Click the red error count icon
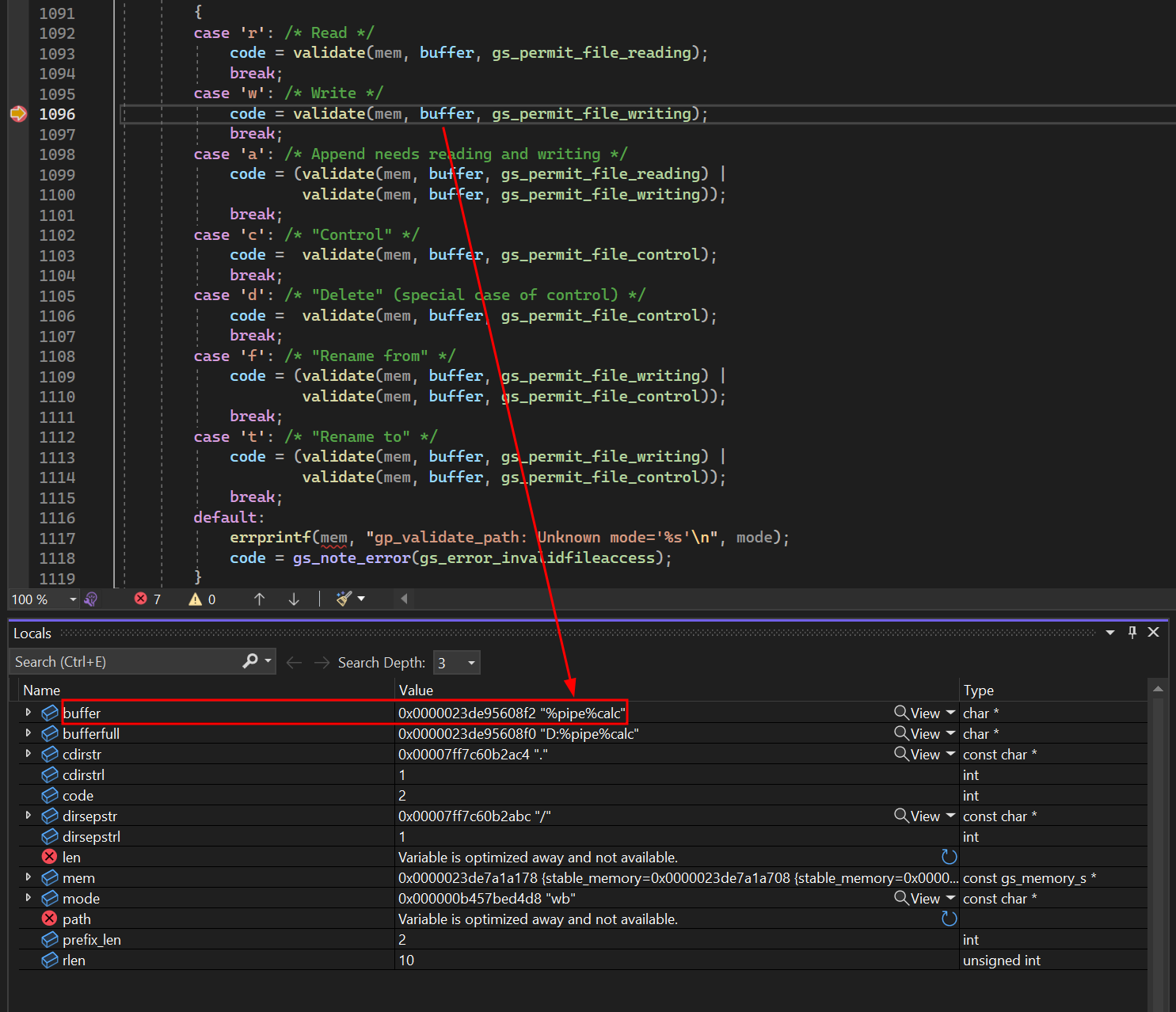The width and height of the screenshot is (1176, 1012). tap(141, 599)
